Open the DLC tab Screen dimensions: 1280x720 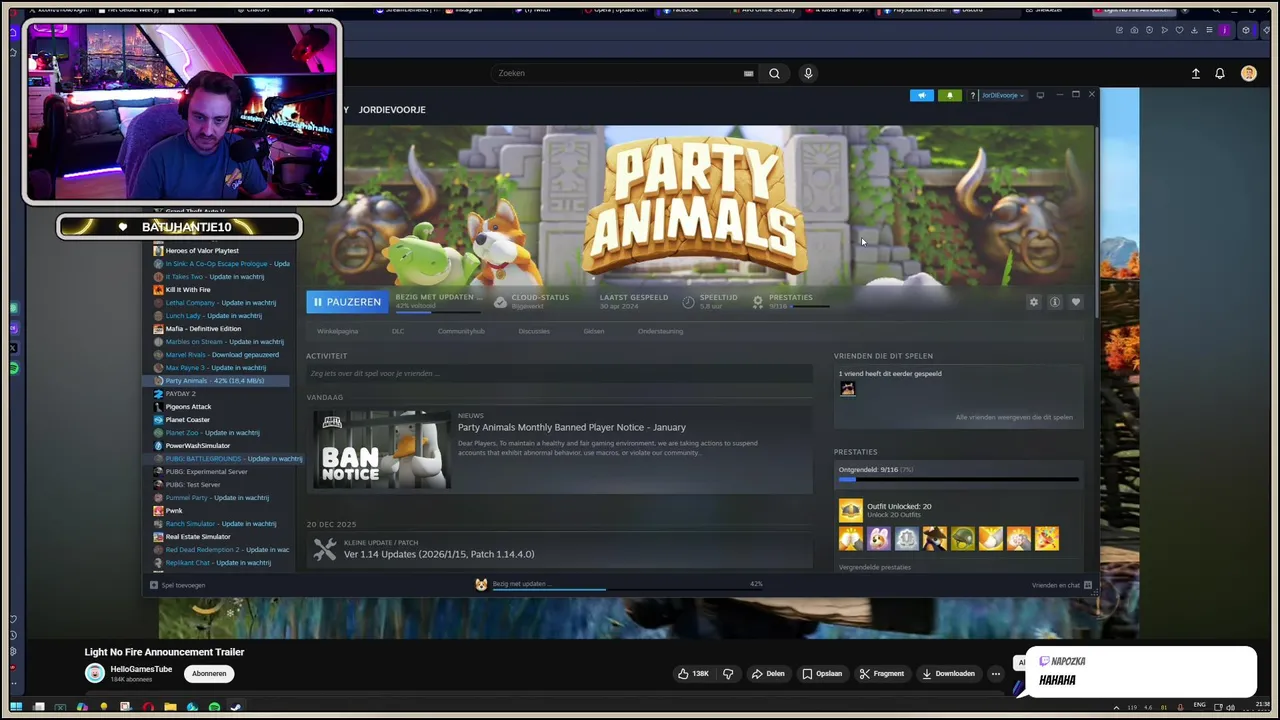tap(398, 331)
